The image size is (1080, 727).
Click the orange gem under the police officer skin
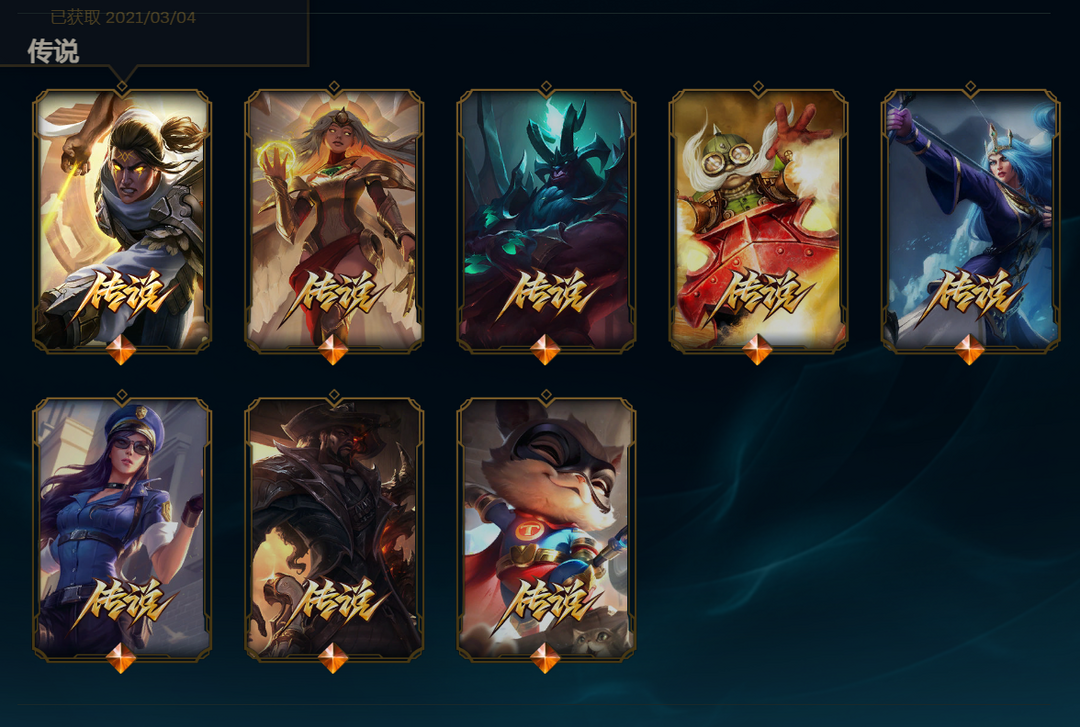121,657
